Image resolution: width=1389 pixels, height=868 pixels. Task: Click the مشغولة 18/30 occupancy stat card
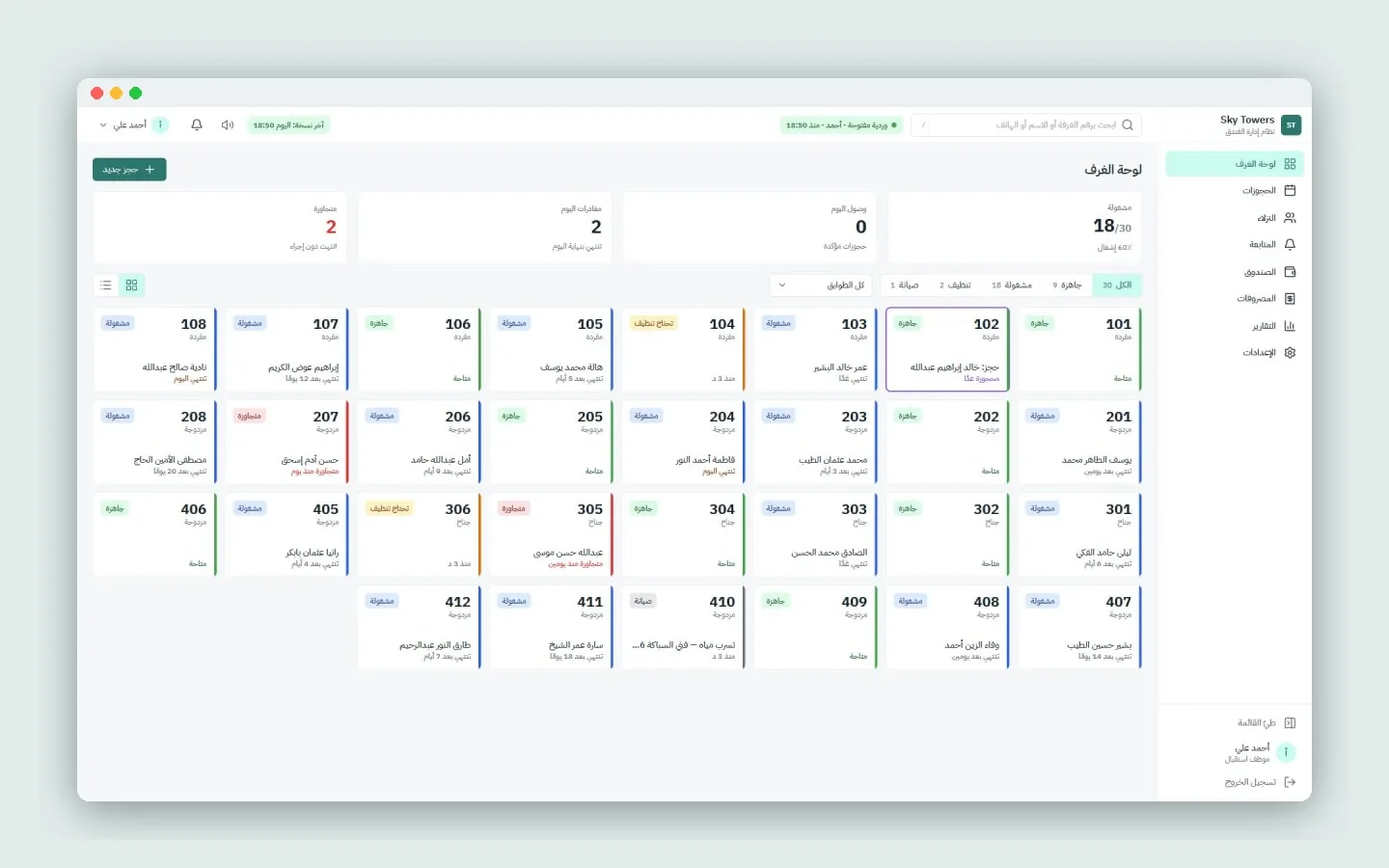click(1015, 228)
